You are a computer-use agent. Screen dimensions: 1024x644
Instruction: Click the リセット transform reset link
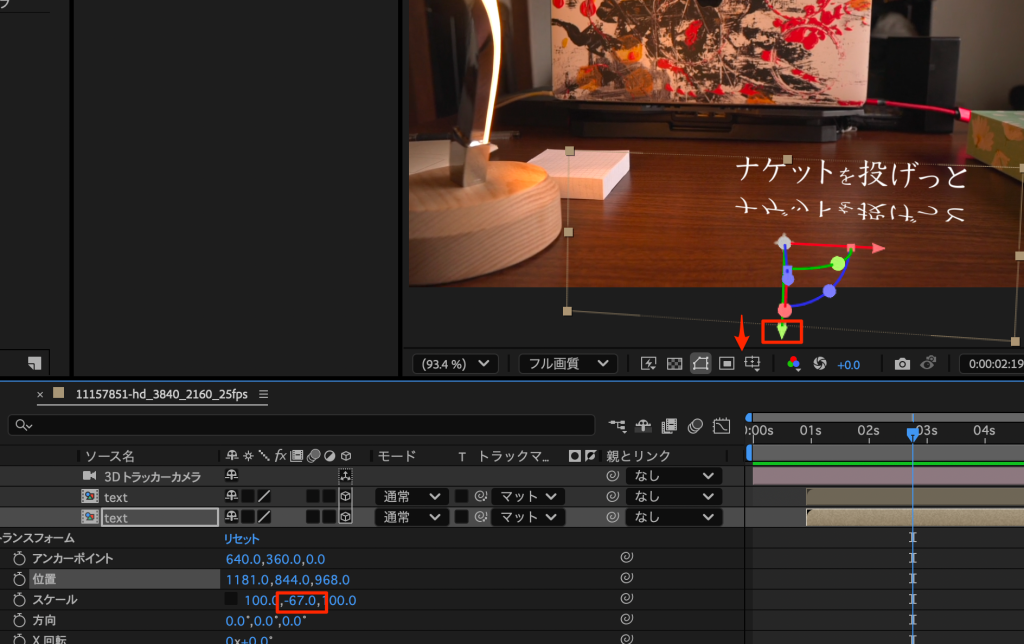tap(241, 538)
